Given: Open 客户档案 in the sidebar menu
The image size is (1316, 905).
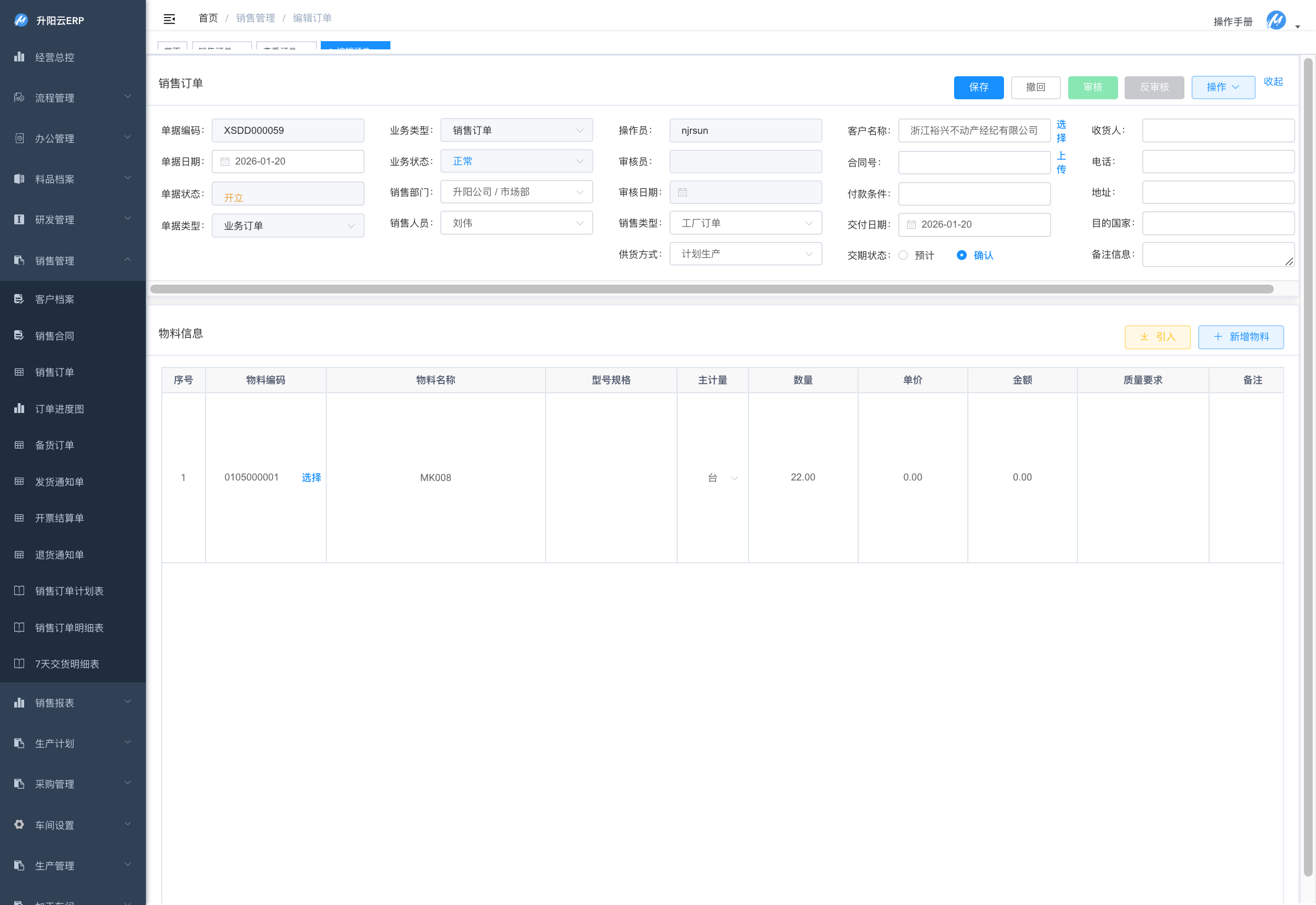Looking at the screenshot, I should click(x=55, y=299).
